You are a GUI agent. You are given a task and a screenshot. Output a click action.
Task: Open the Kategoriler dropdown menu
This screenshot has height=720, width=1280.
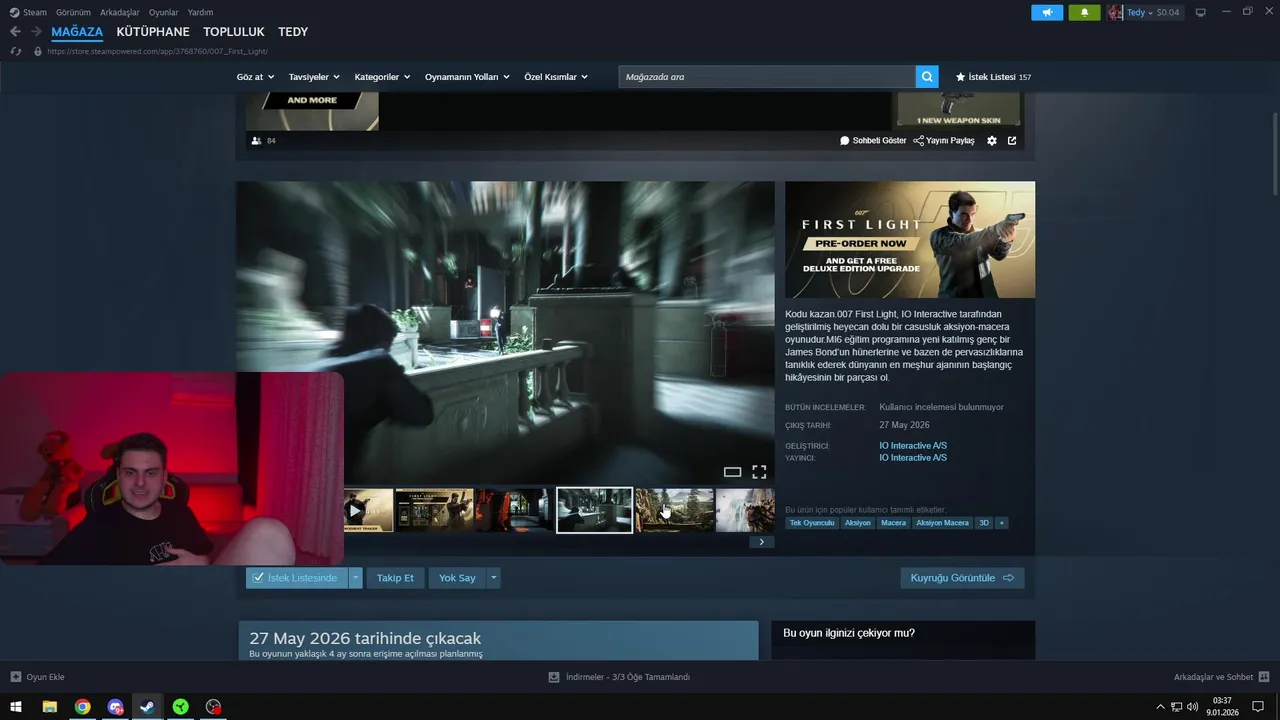tap(382, 77)
